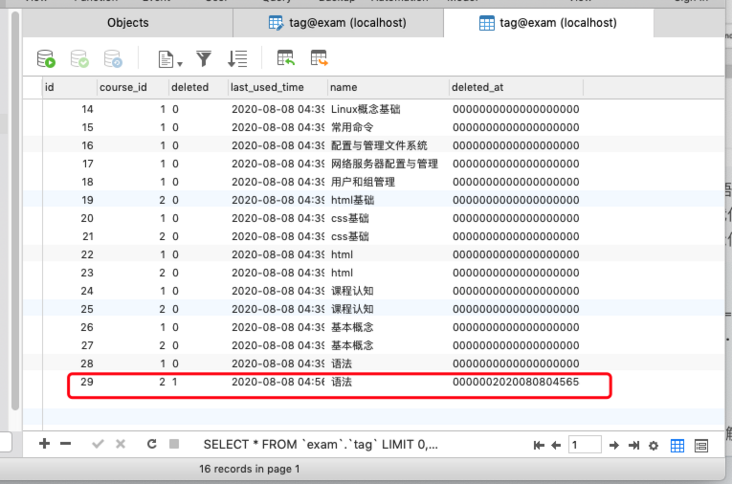
Task: Click the Export table data icon
Action: (319, 58)
